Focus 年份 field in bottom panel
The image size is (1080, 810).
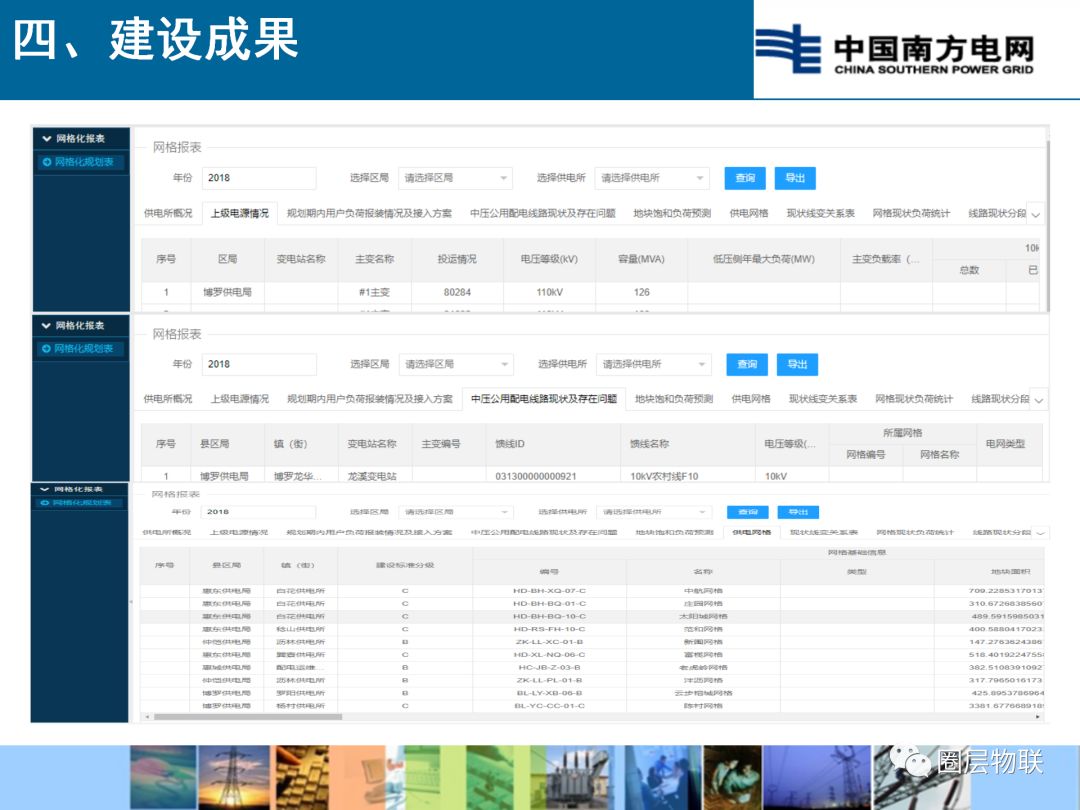pos(259,512)
